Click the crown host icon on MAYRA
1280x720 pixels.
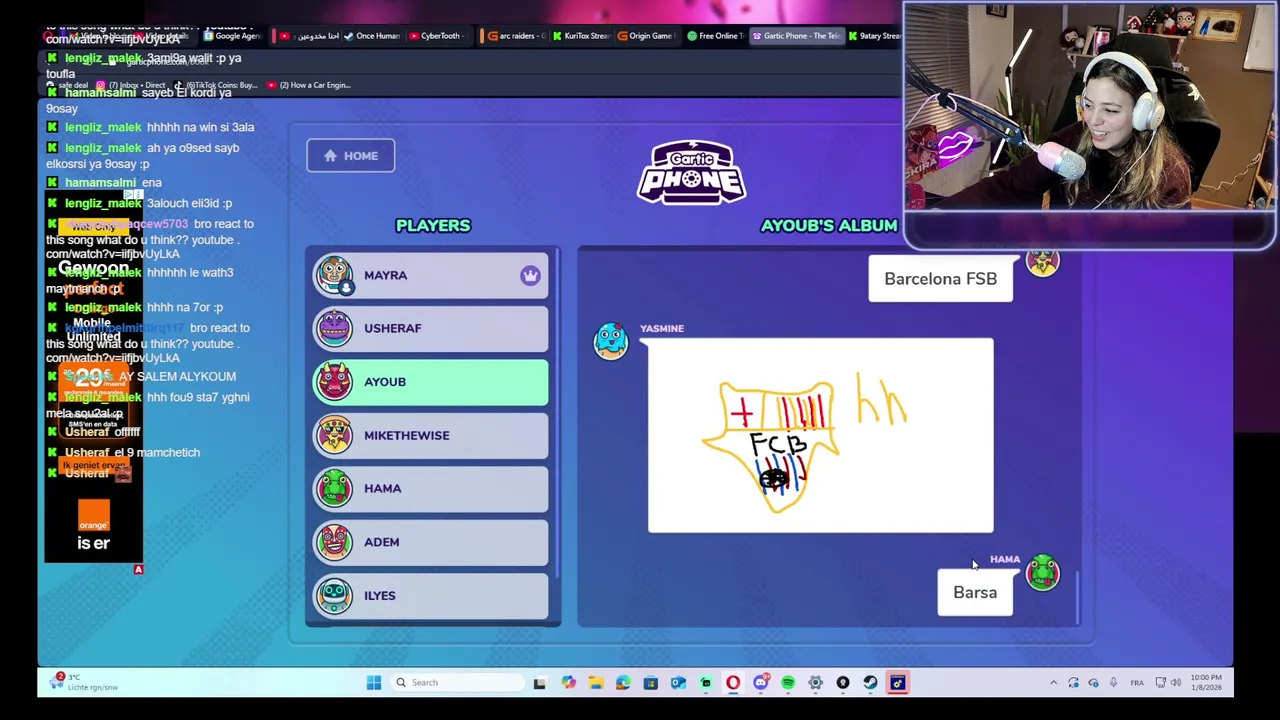(529, 275)
